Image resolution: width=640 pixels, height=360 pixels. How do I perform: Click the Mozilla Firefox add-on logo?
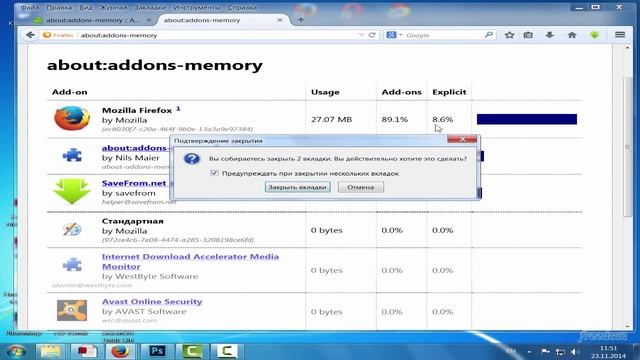[72, 118]
